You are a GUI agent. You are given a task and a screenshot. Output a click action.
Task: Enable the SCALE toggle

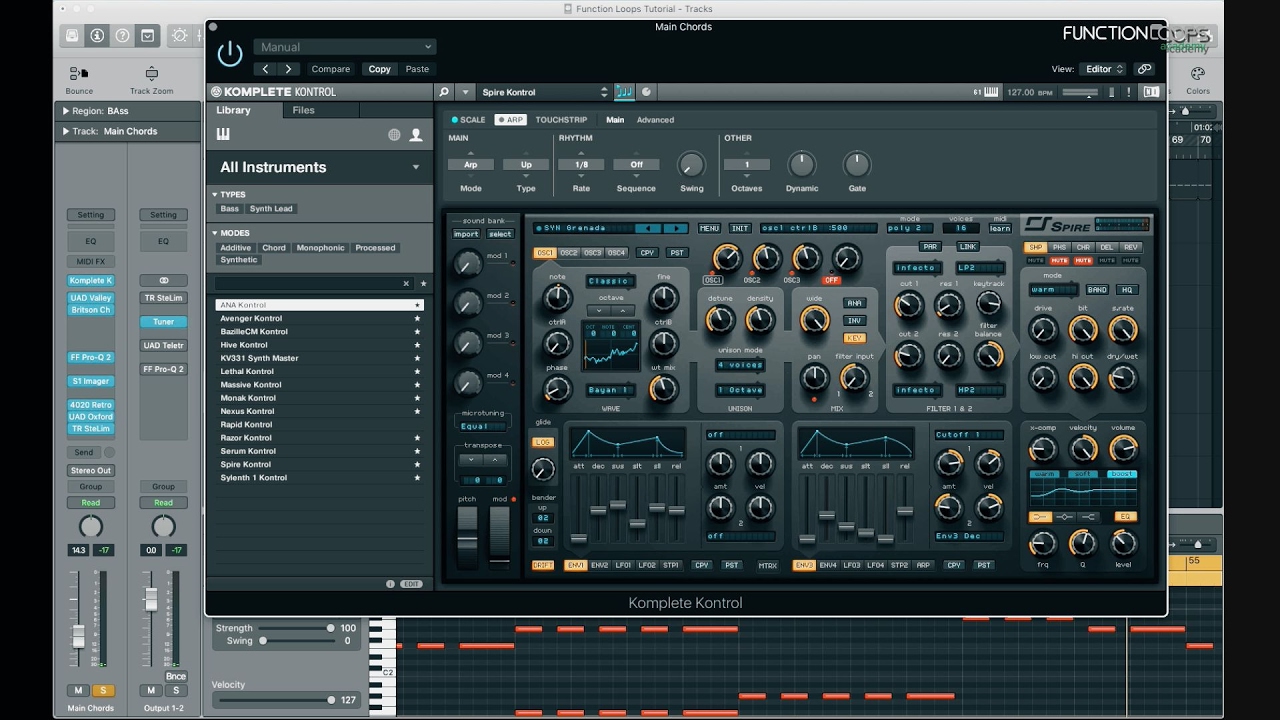point(468,120)
